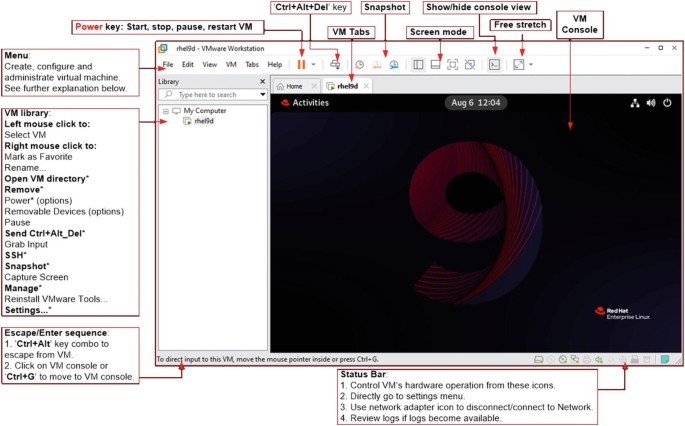Collapse the My Computer tree node
The image size is (685, 426).
(165, 111)
